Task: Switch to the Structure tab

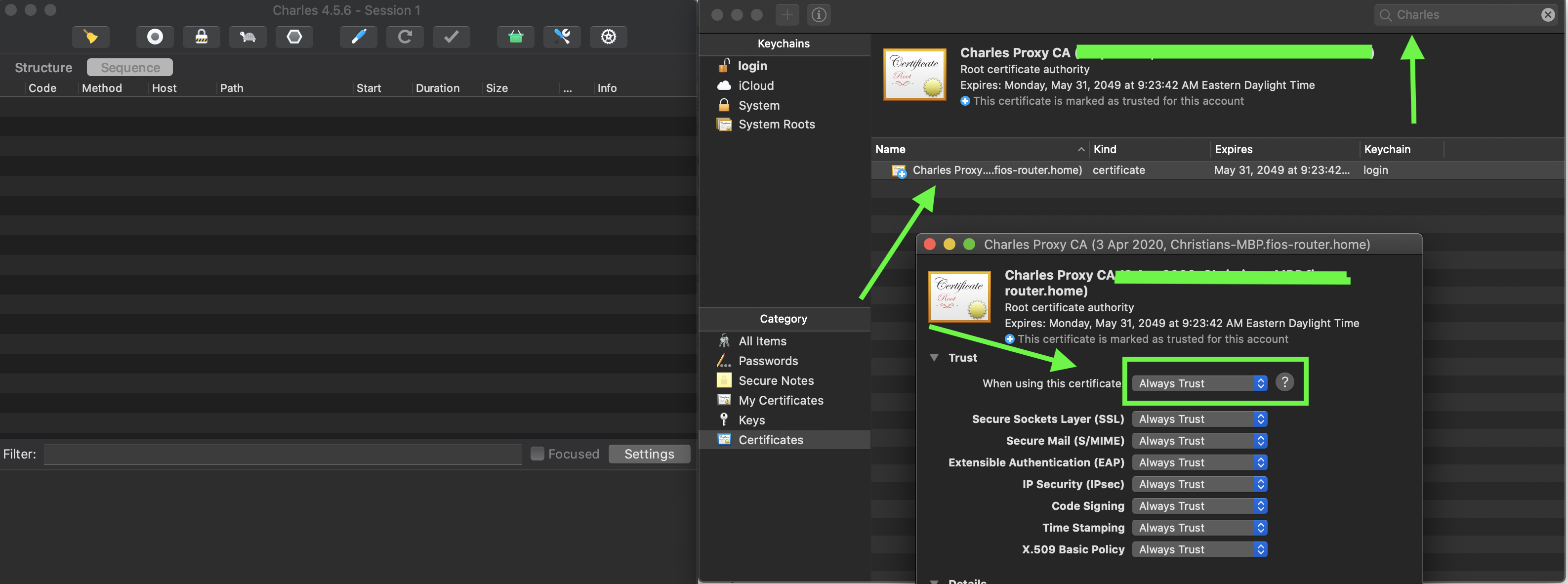Action: [x=43, y=68]
